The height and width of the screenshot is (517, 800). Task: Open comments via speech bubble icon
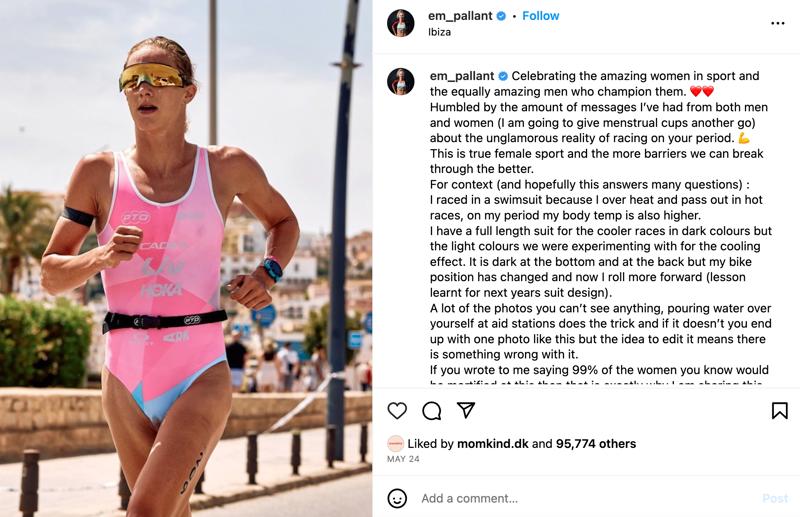click(432, 411)
